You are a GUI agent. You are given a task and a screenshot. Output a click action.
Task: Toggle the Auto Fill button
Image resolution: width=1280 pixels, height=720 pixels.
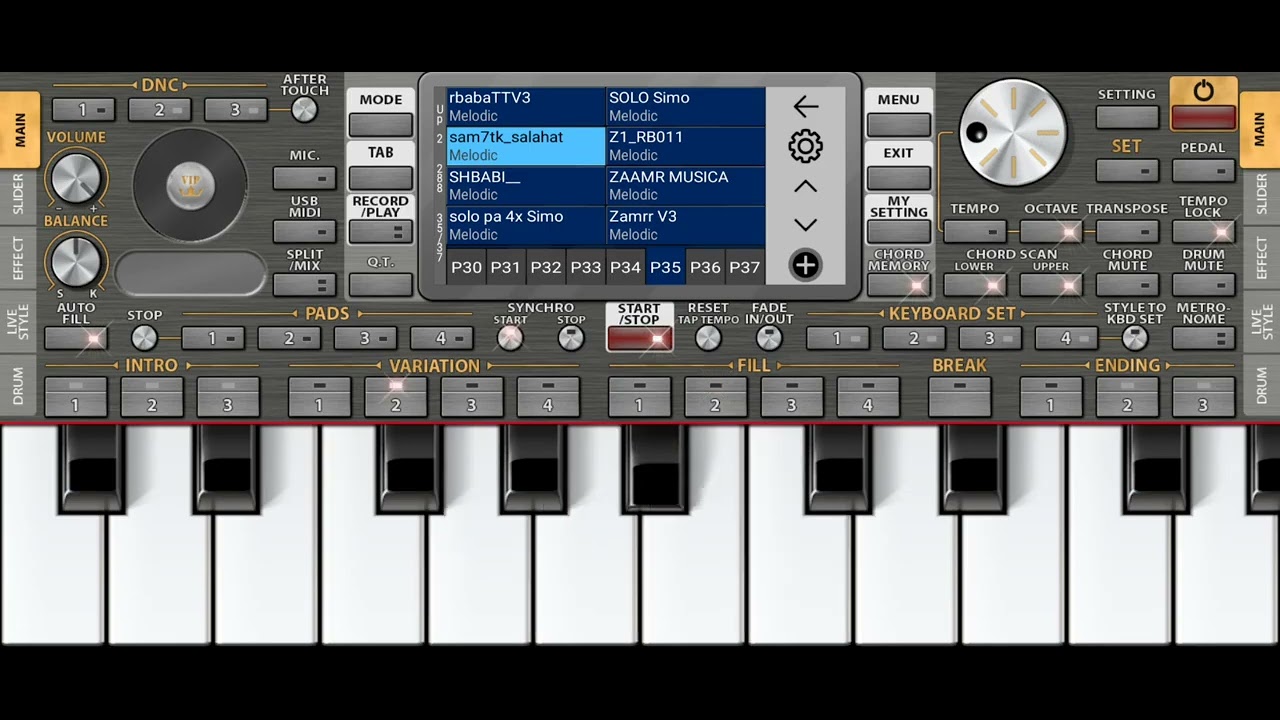coord(77,338)
